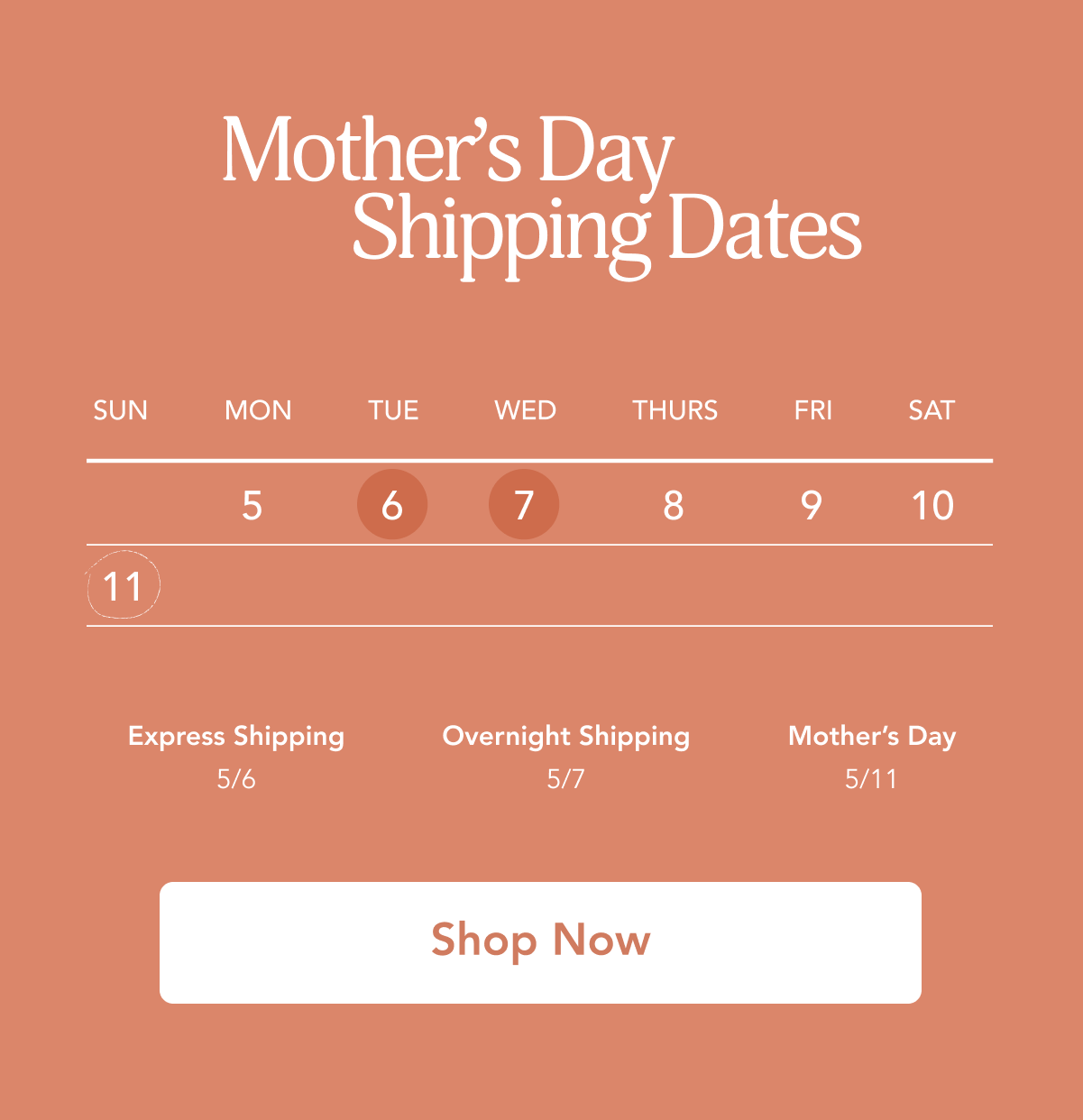The image size is (1083, 1120).
Task: Click the Mother's Day label
Action: point(872,736)
